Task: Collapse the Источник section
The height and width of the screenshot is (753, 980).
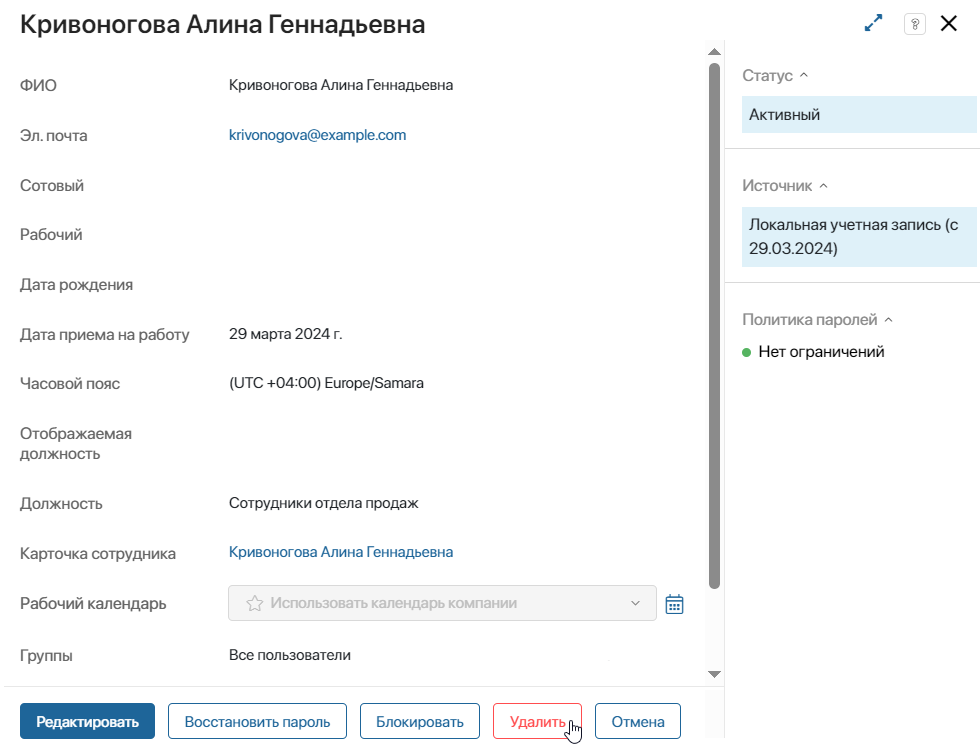Action: [x=823, y=186]
